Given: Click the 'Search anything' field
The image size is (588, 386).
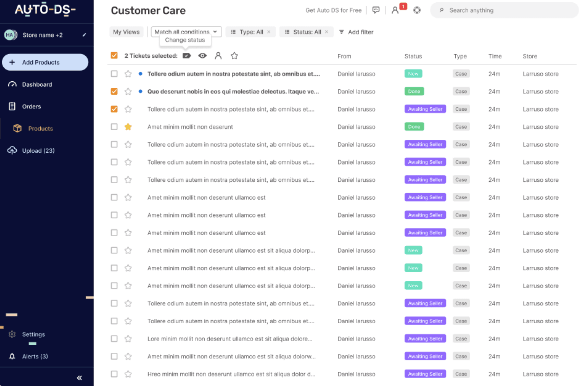Looking at the screenshot, I should (x=504, y=10).
